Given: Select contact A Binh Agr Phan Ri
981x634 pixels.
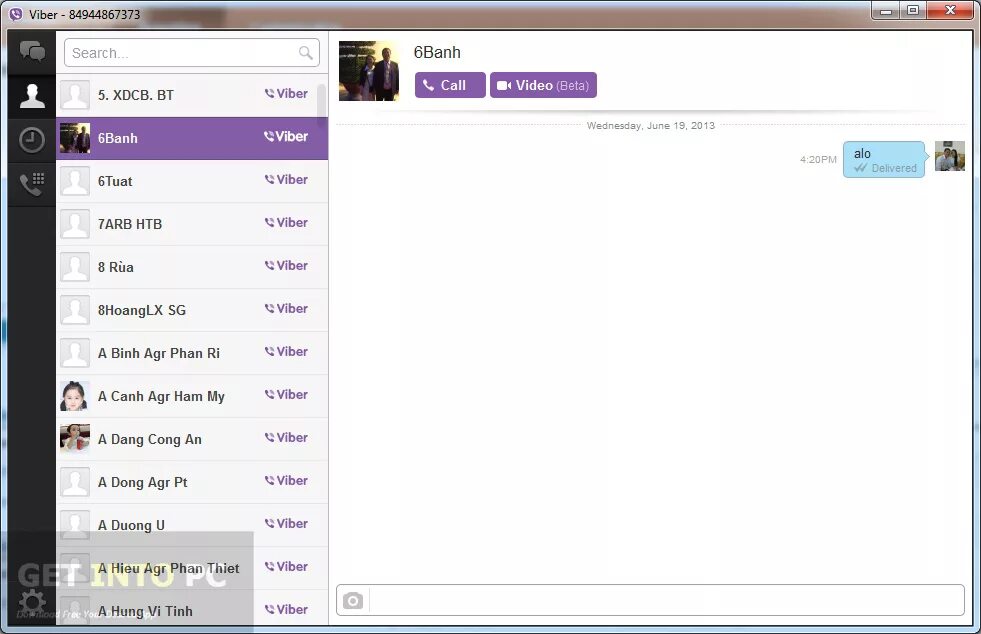Looking at the screenshot, I should click(x=192, y=354).
